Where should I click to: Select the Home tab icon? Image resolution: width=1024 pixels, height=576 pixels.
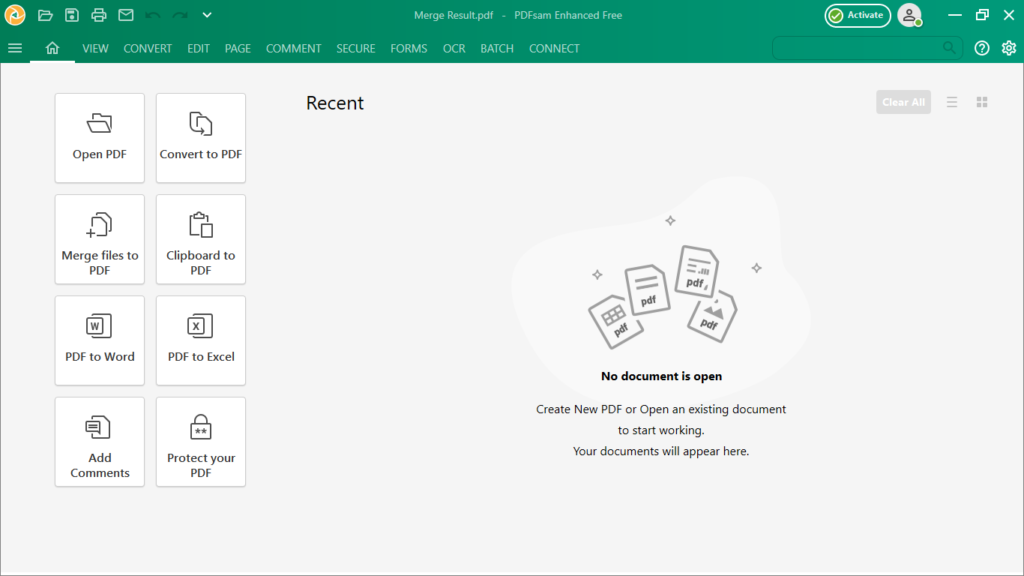[x=52, y=48]
